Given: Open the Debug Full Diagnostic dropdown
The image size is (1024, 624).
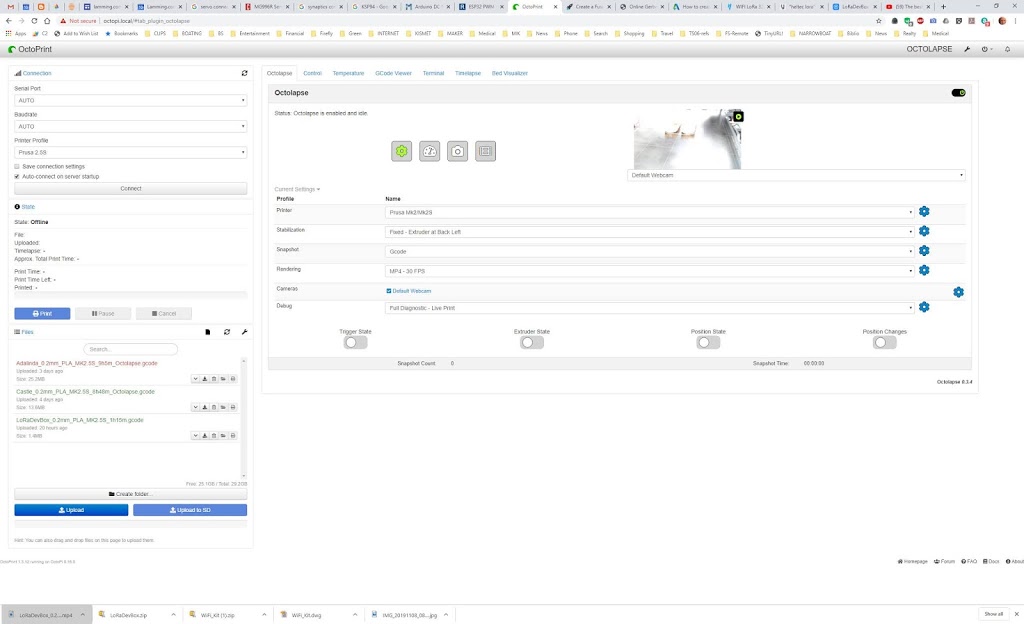Looking at the screenshot, I should 650,307.
